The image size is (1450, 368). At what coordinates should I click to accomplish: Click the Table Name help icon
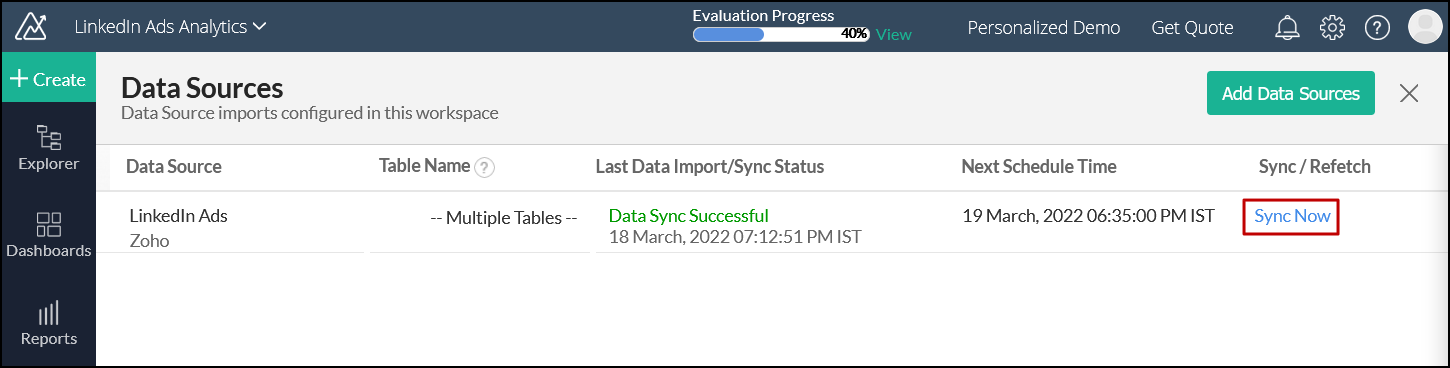(485, 167)
